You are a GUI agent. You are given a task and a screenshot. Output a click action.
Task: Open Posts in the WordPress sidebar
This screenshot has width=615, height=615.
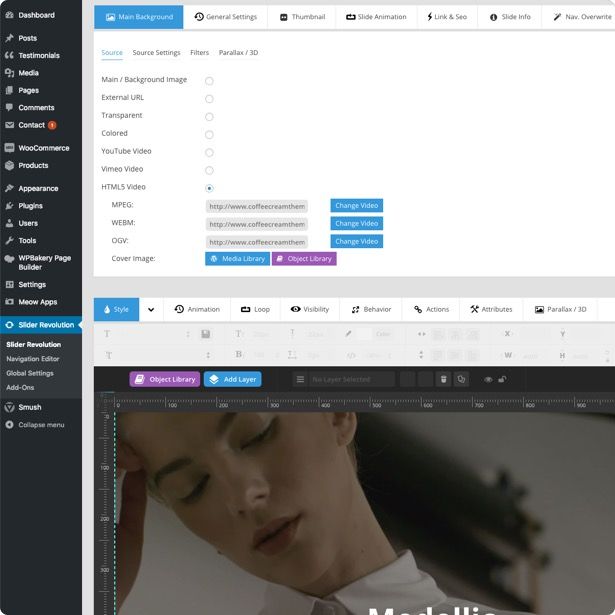[27, 38]
